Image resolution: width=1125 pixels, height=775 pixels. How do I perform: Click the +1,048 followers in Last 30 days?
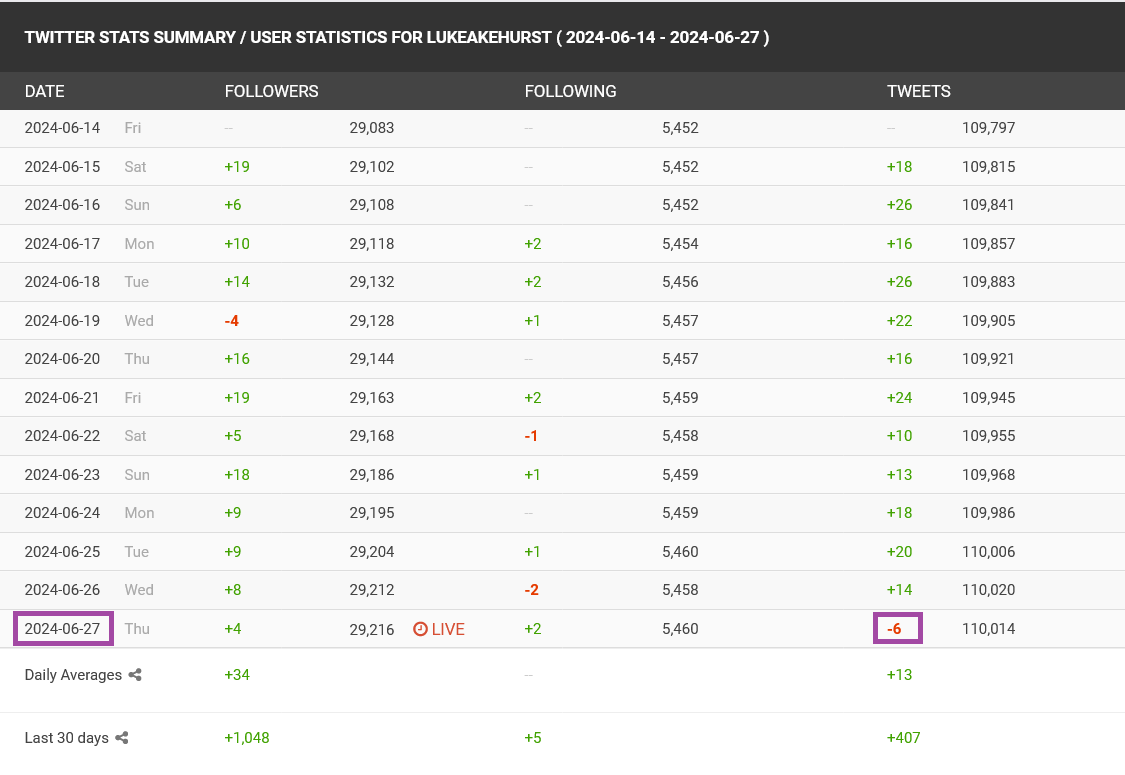point(247,738)
